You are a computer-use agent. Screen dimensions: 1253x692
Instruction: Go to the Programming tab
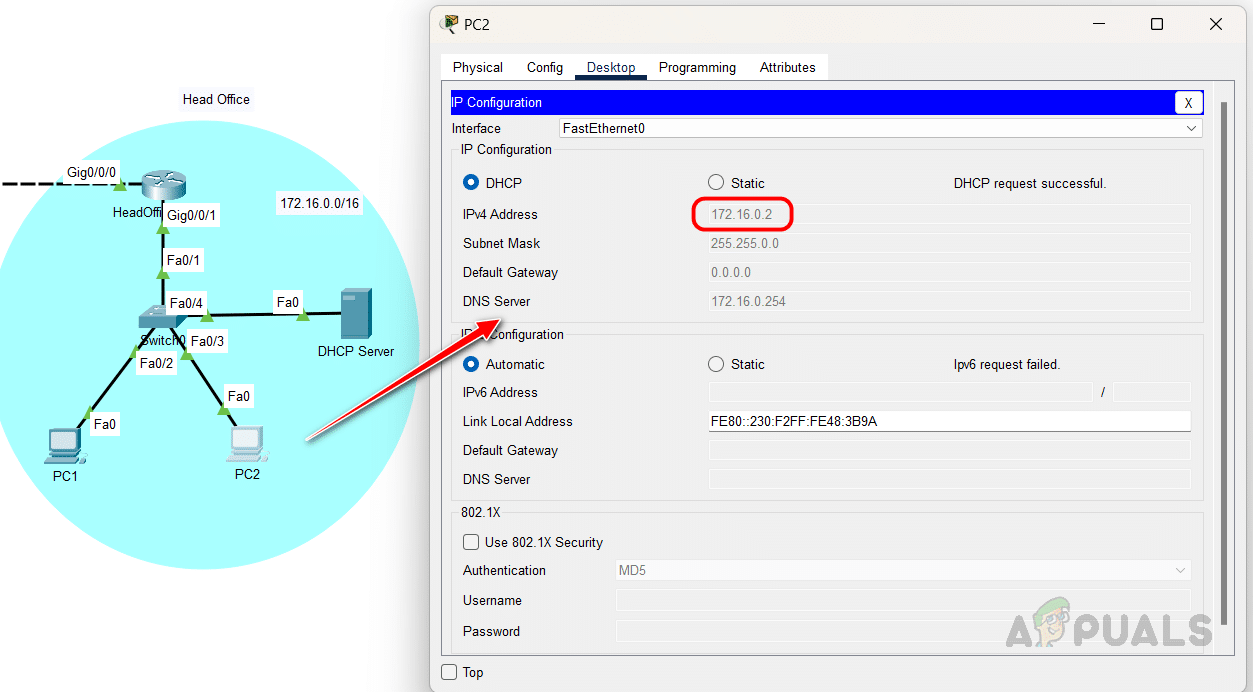(697, 67)
